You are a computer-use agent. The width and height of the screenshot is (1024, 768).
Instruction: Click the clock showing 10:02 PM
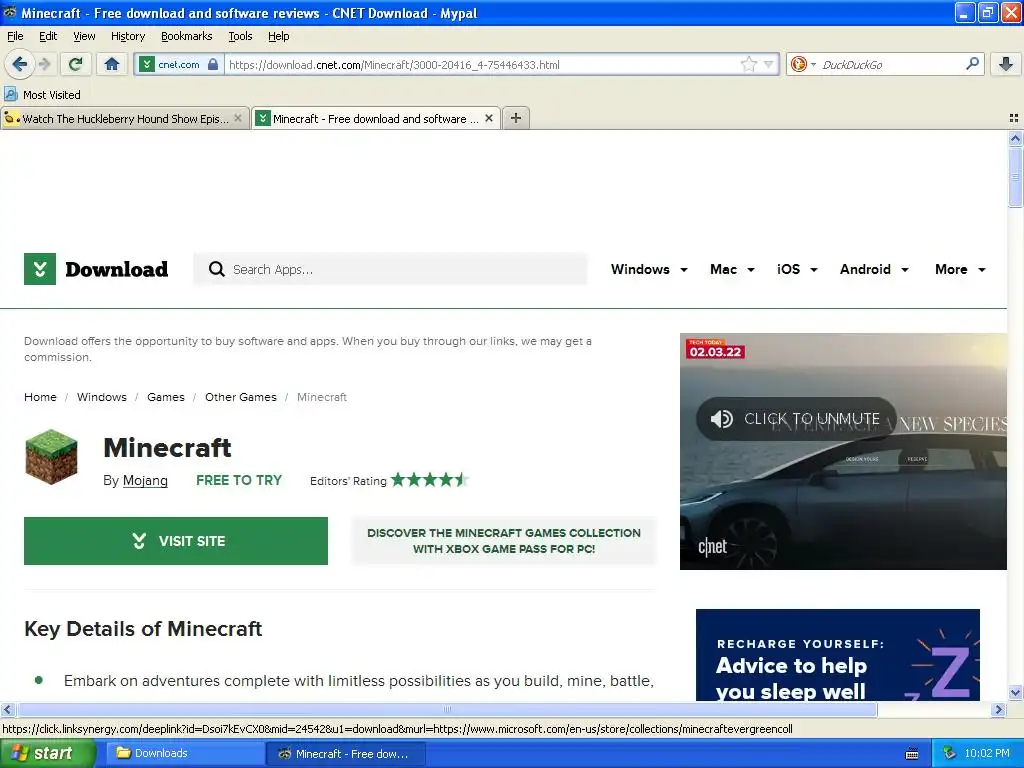click(987, 754)
